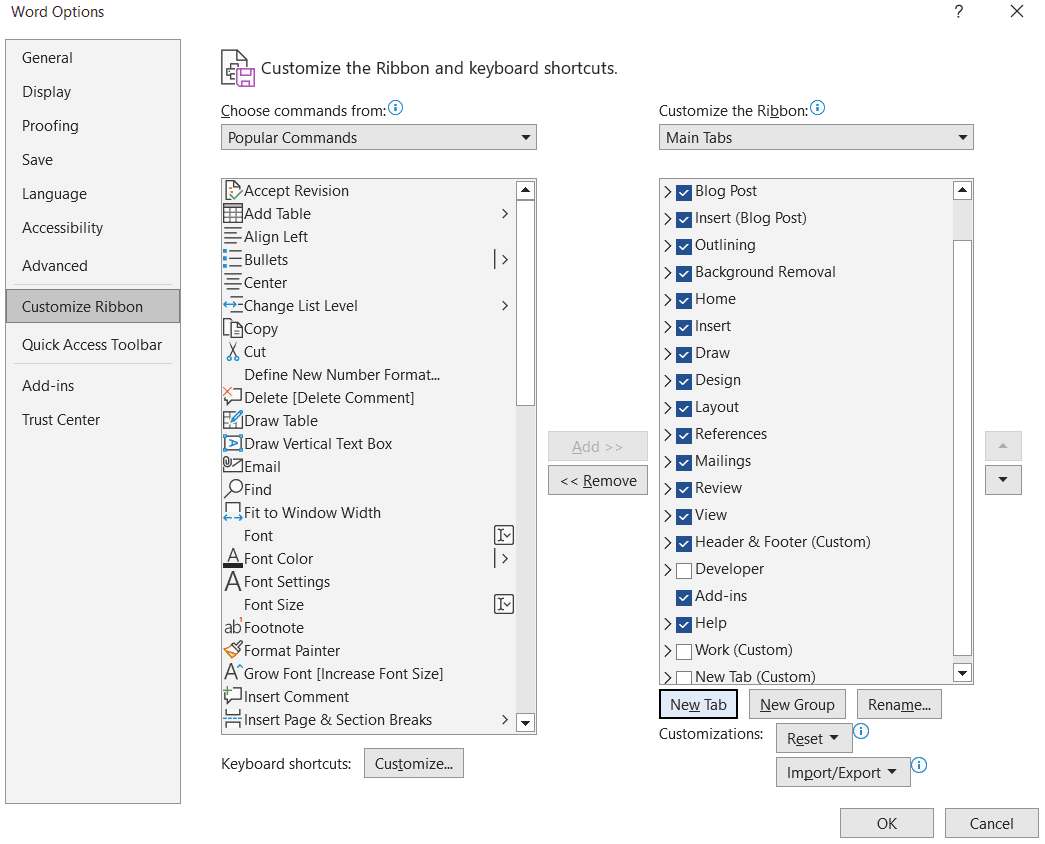Click info icon beside Choose commands from
Viewport: 1045px width, 844px height.
(395, 108)
